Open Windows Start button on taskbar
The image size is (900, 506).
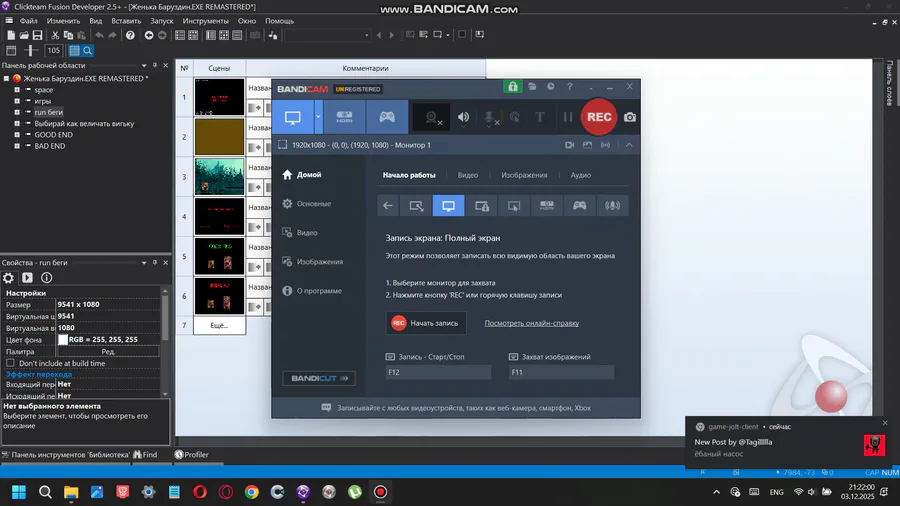click(18, 492)
